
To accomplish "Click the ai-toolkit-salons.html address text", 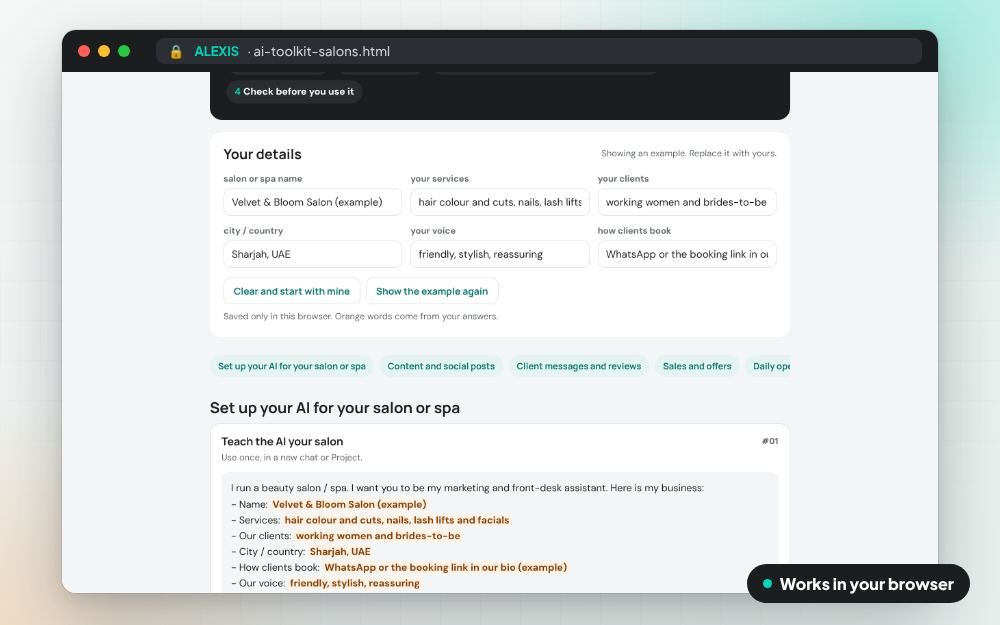I will 321,52.
